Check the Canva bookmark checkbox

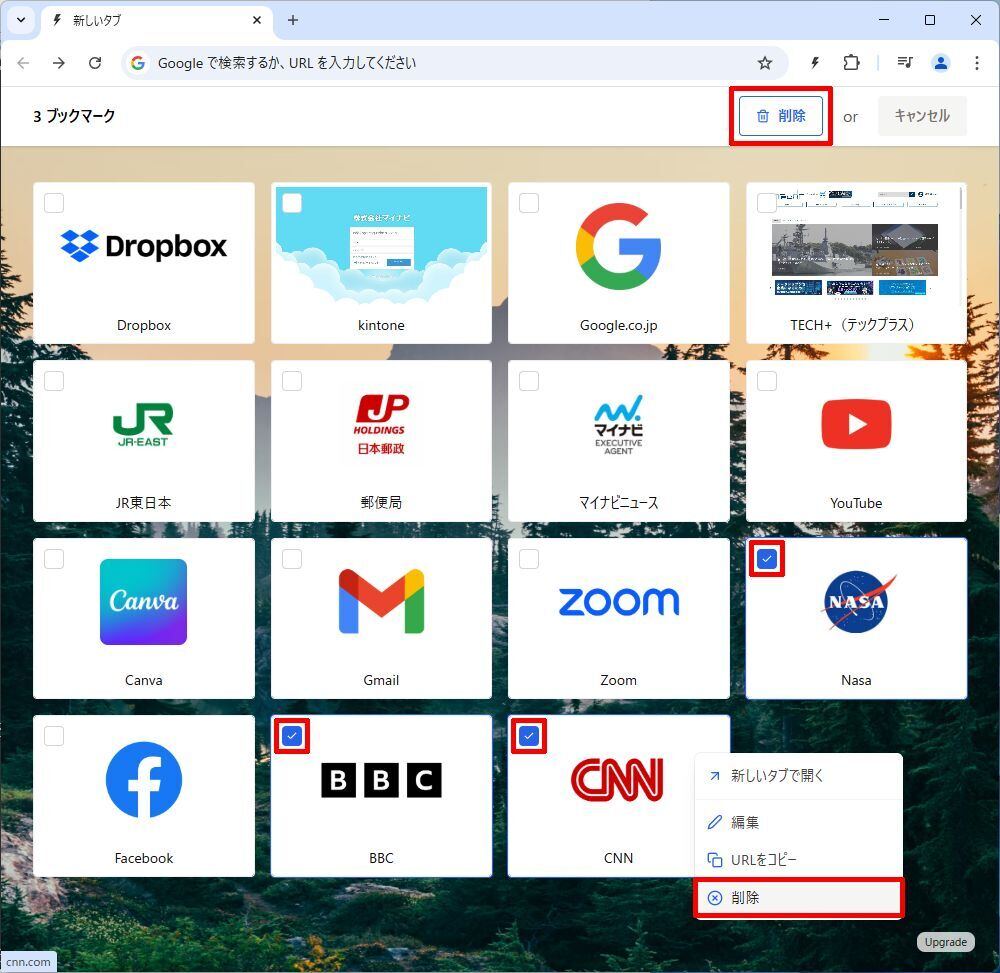point(54,559)
